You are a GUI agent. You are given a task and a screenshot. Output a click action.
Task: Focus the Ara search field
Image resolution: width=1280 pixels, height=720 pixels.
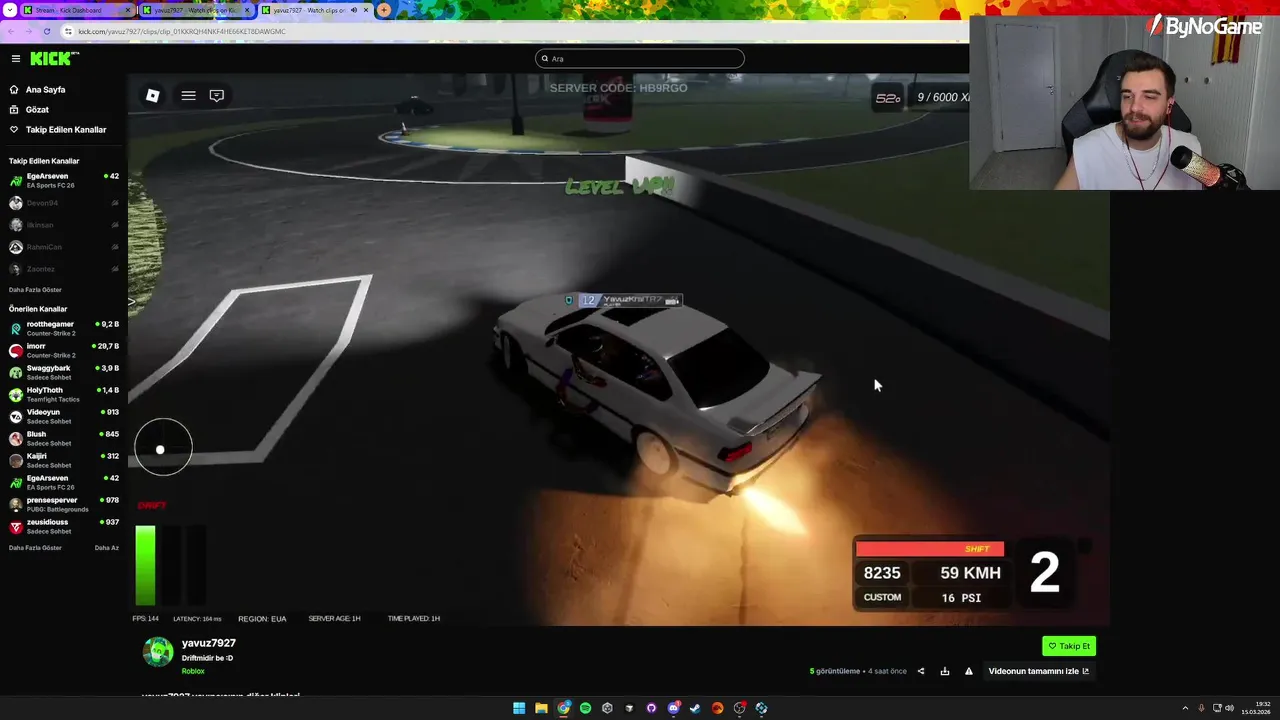(x=640, y=58)
